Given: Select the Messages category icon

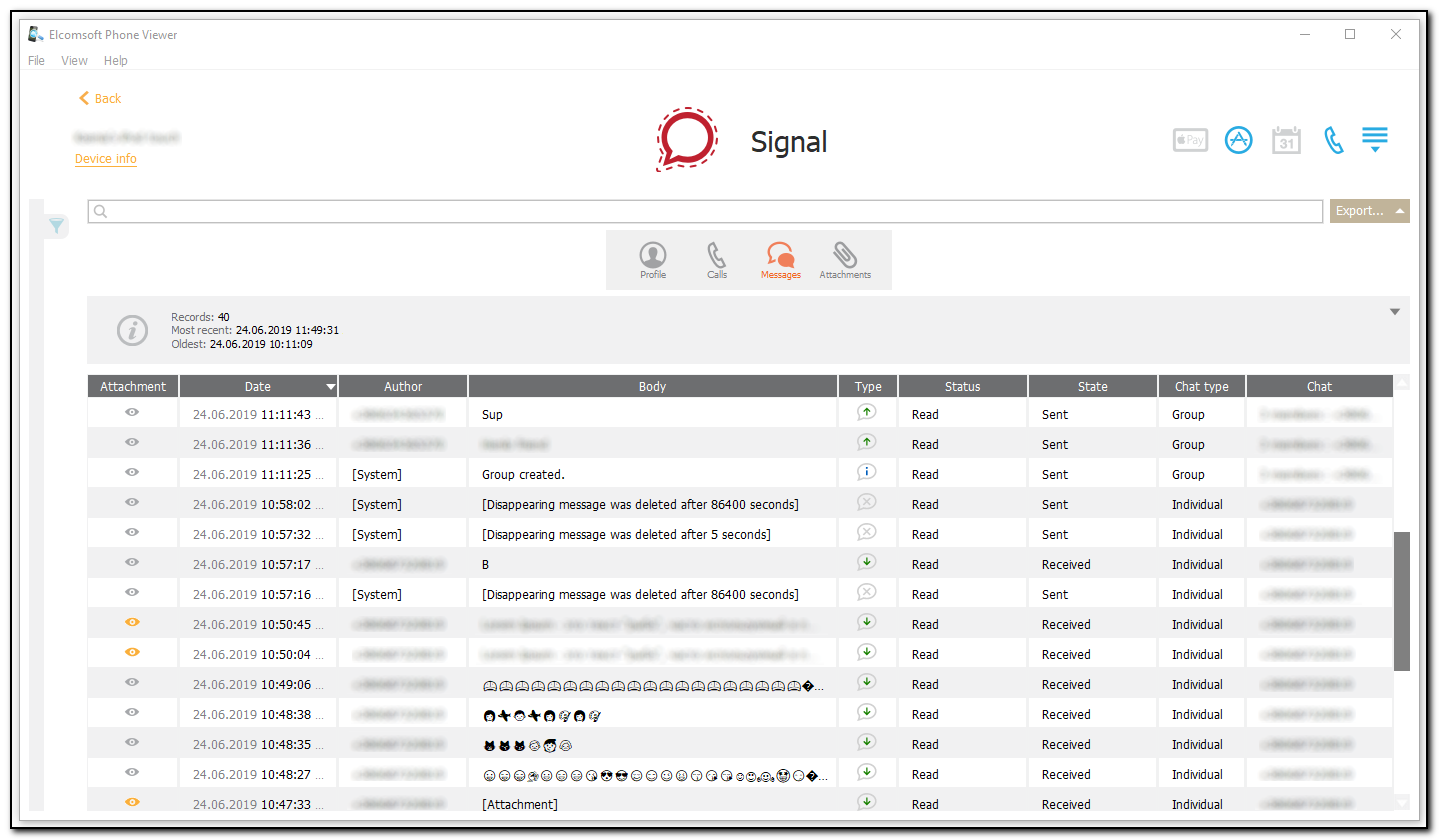Looking at the screenshot, I should pos(780,258).
